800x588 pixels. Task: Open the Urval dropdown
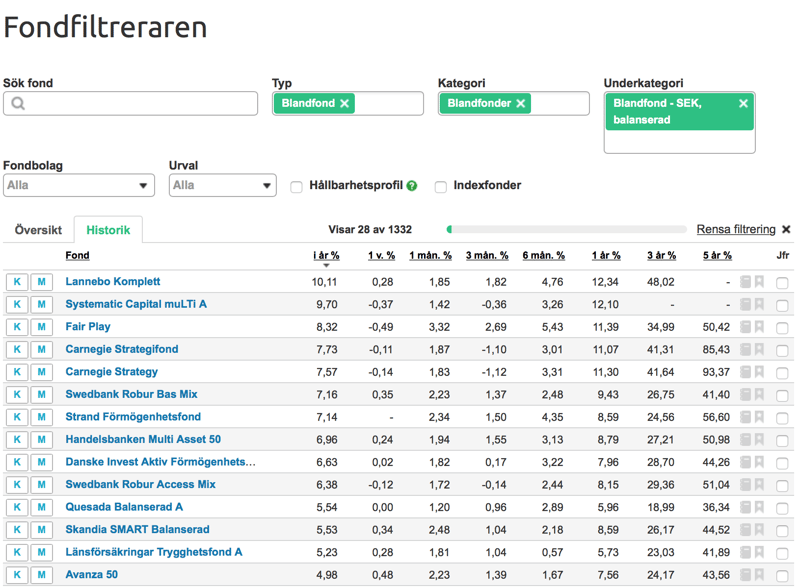222,185
